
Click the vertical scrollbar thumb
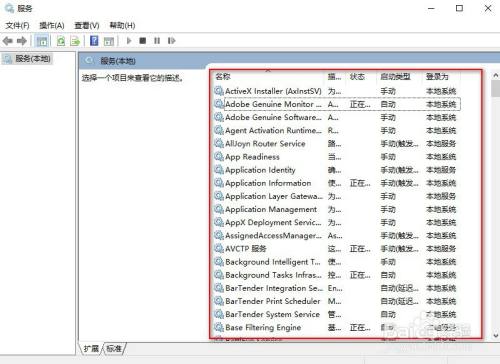496,88
